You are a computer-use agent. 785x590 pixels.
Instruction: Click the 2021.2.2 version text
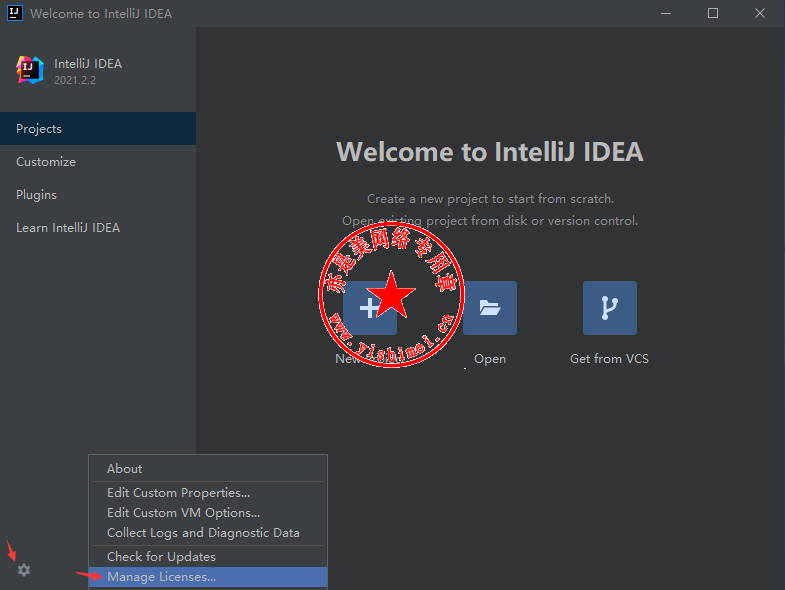[75, 80]
